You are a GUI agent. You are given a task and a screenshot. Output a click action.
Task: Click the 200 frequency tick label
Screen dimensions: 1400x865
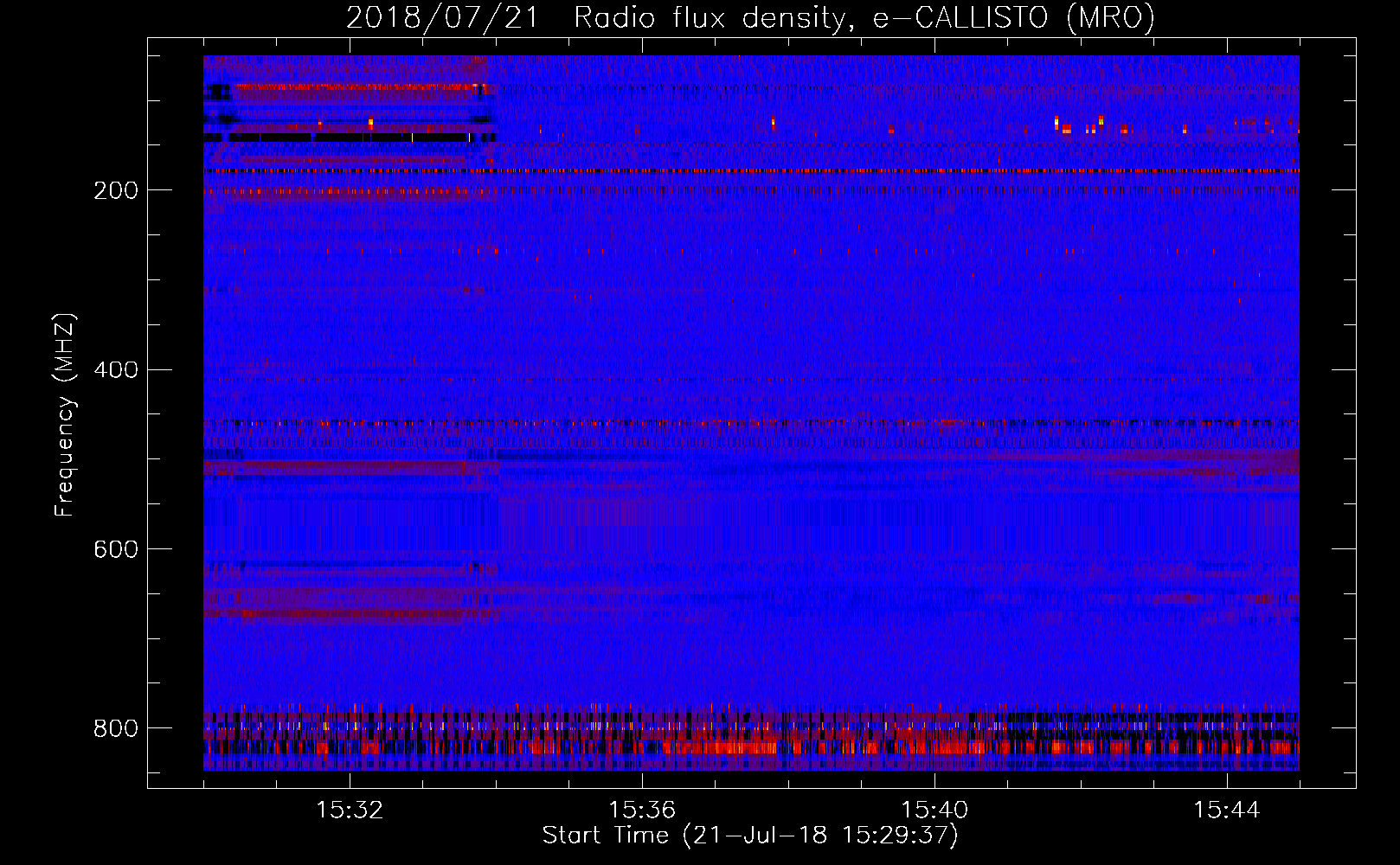pyautogui.click(x=115, y=191)
